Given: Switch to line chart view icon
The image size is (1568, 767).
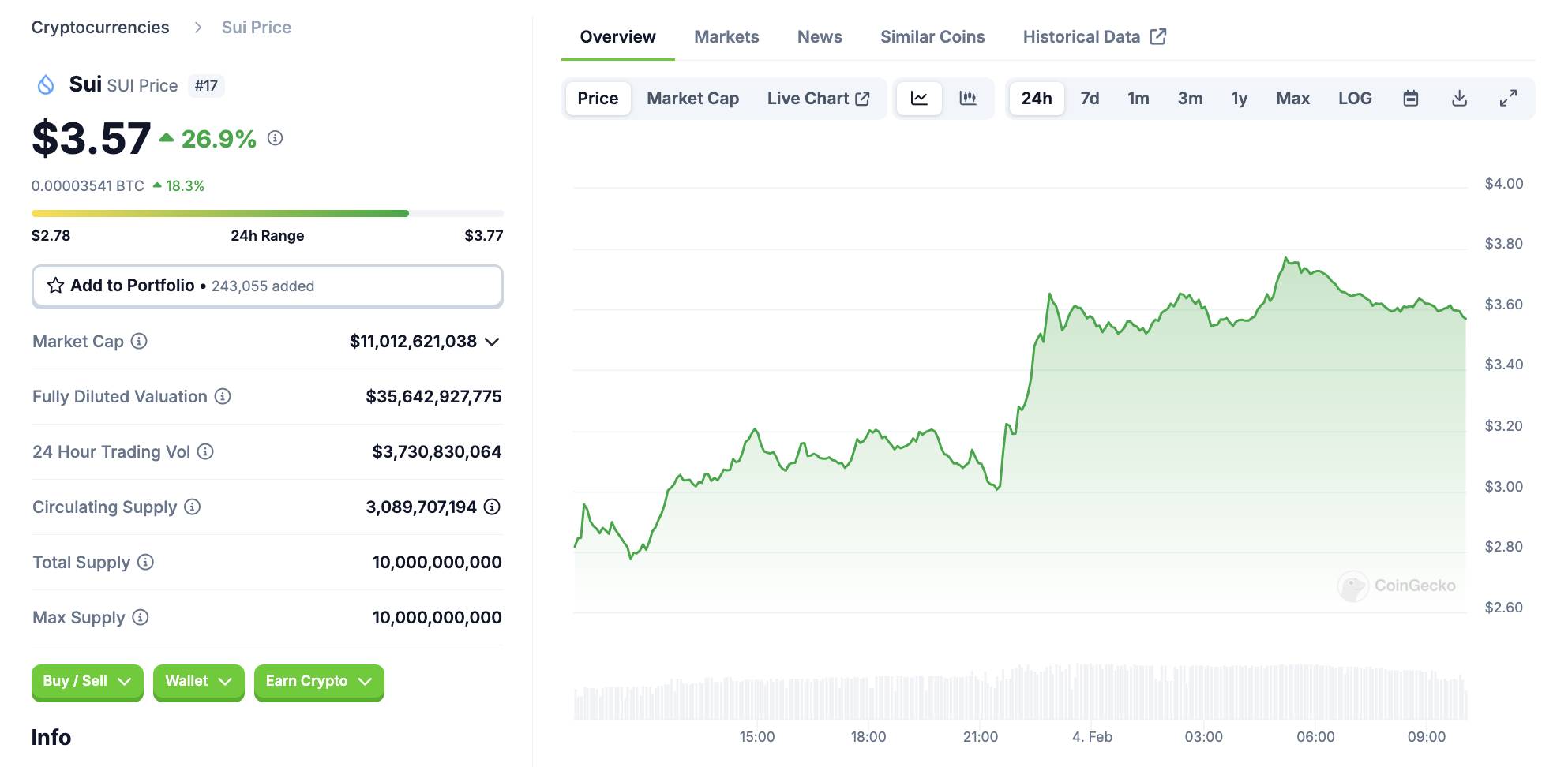Looking at the screenshot, I should pyautogui.click(x=919, y=99).
